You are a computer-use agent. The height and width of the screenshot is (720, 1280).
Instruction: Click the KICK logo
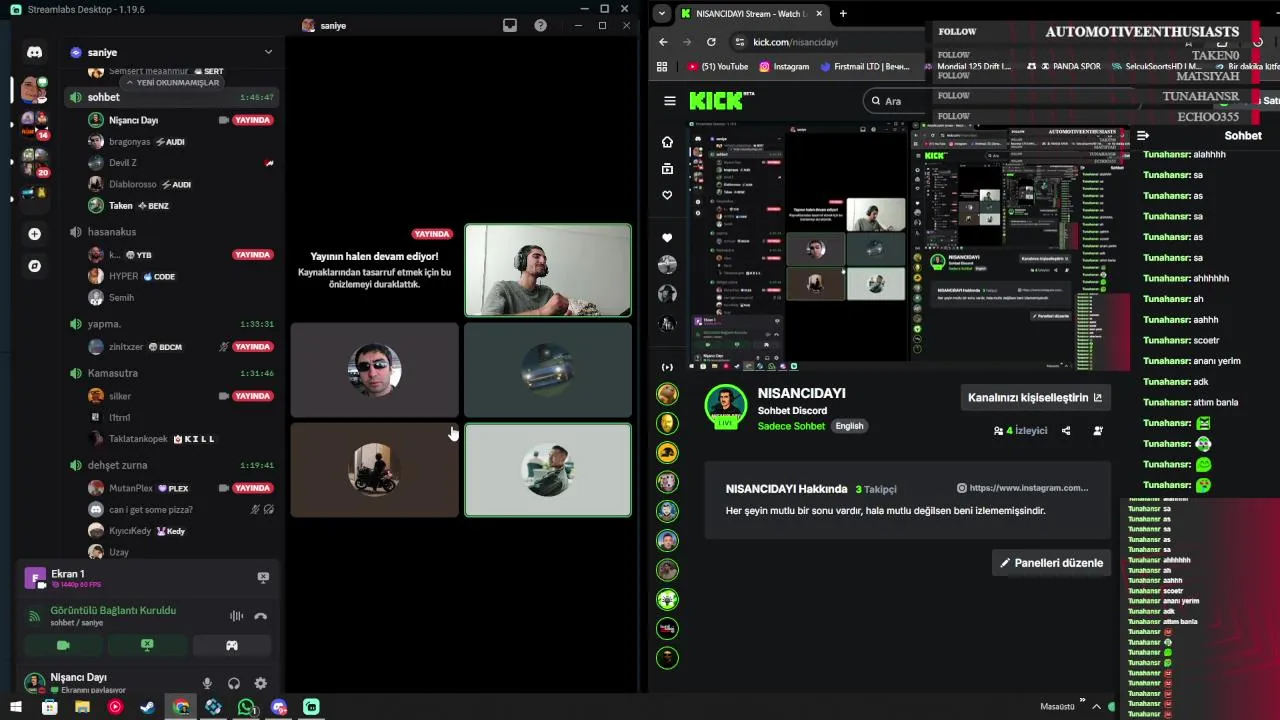point(718,101)
